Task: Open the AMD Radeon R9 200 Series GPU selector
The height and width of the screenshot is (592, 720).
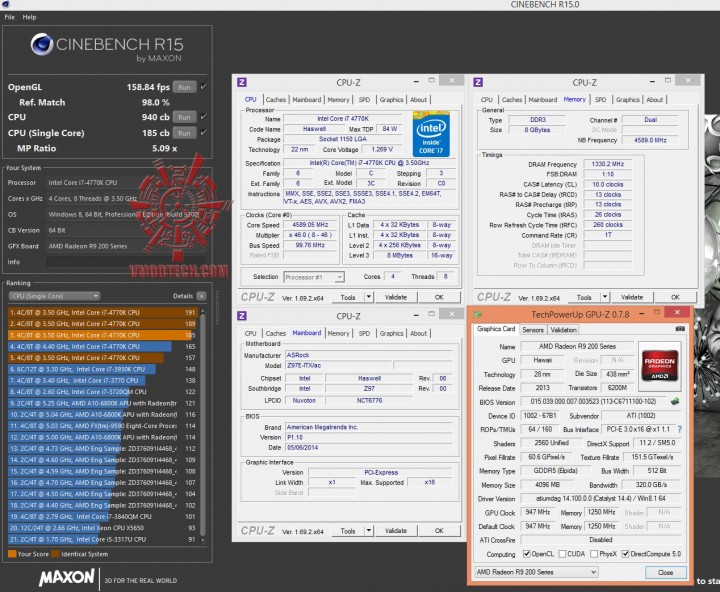Action: point(536,572)
